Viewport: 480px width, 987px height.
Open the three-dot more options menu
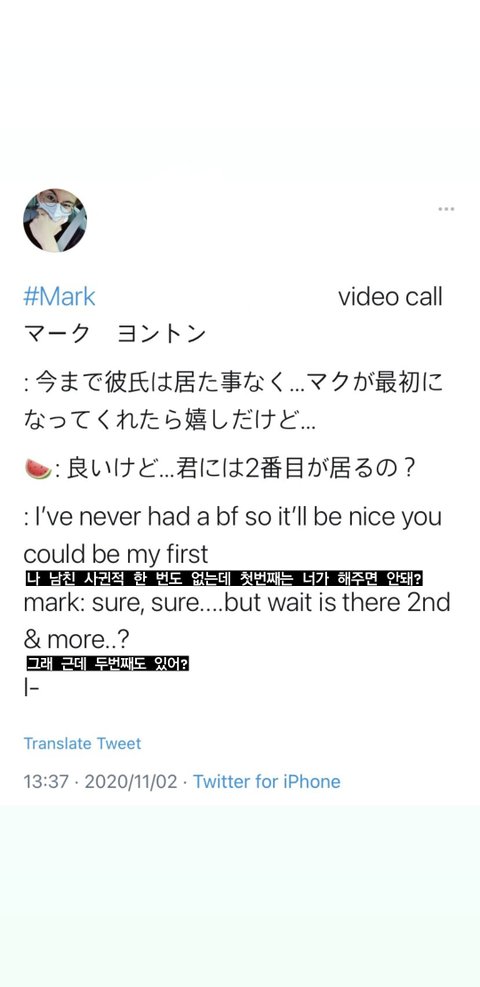[446, 209]
